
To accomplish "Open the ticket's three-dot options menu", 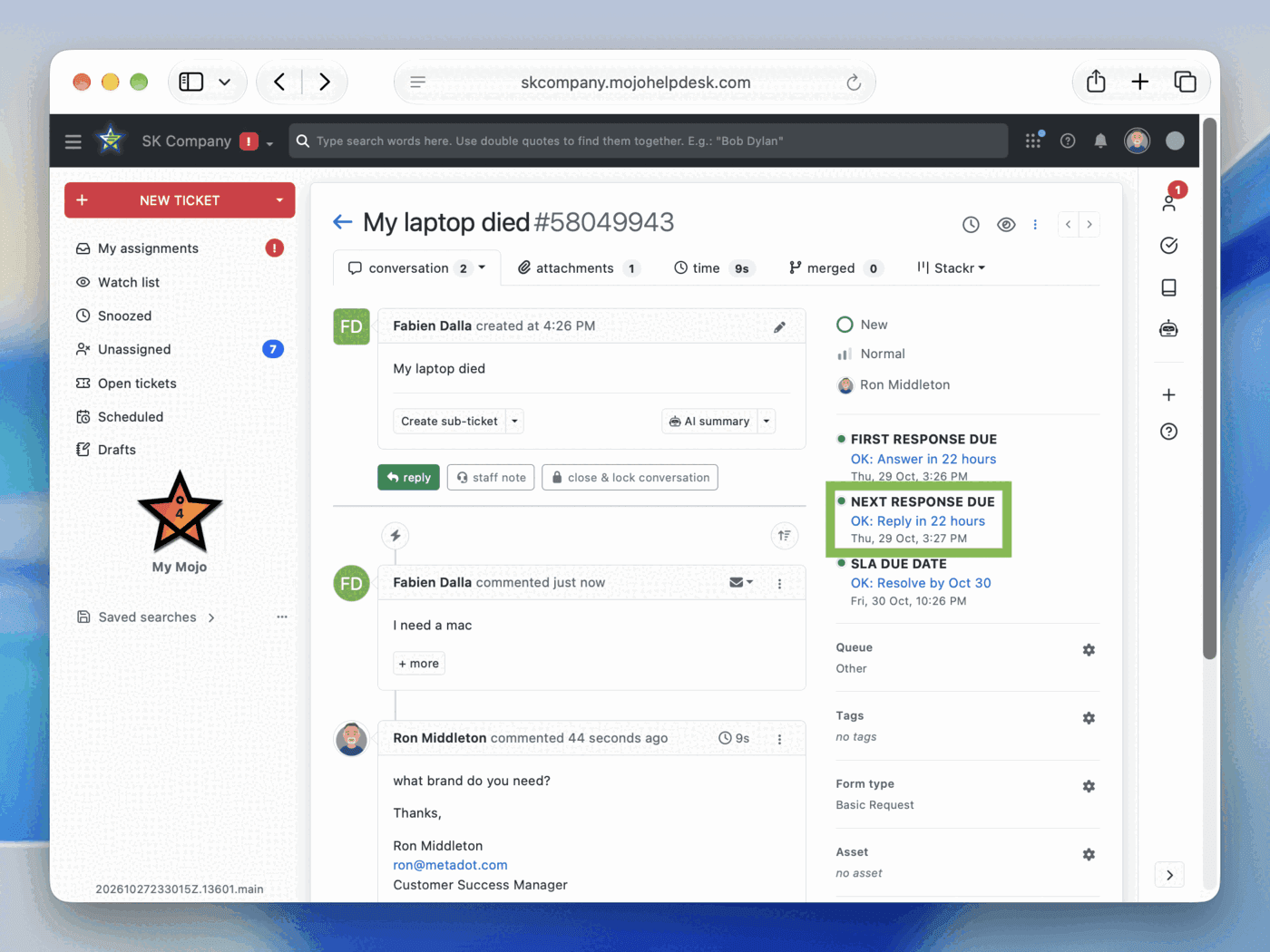I will click(x=1035, y=225).
